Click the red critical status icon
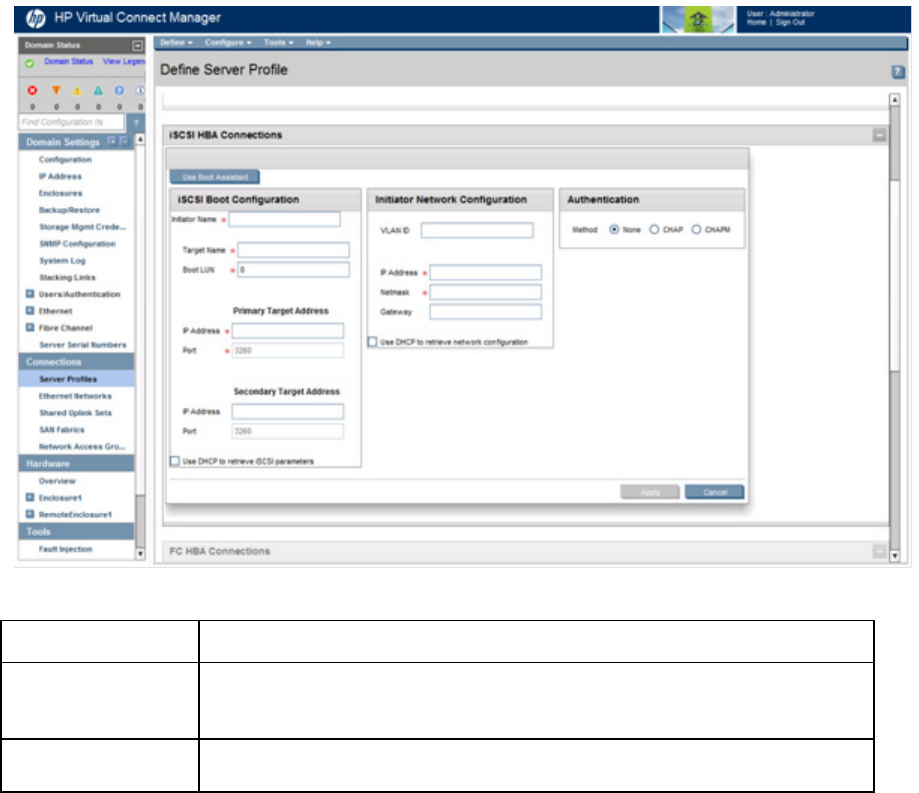The height and width of the screenshot is (793, 919). [32, 90]
